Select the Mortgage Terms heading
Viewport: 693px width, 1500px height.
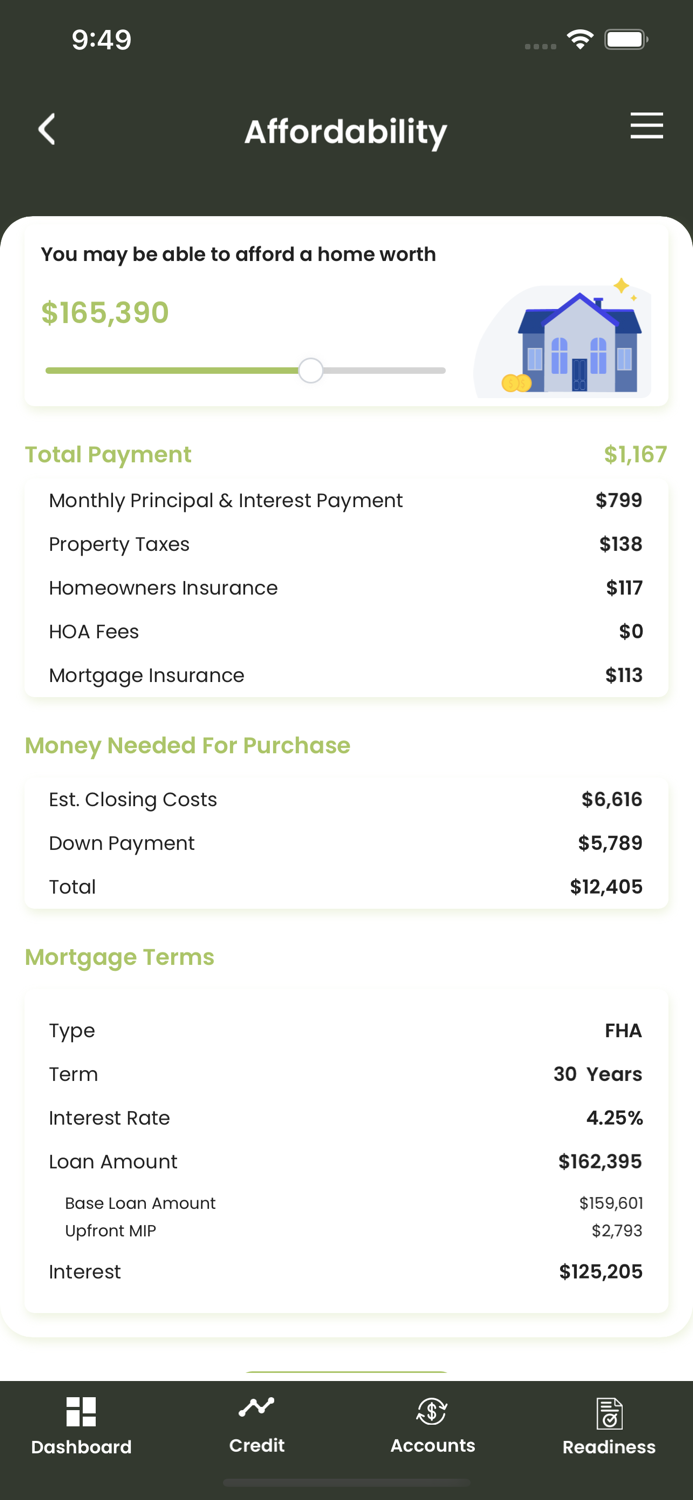point(119,957)
